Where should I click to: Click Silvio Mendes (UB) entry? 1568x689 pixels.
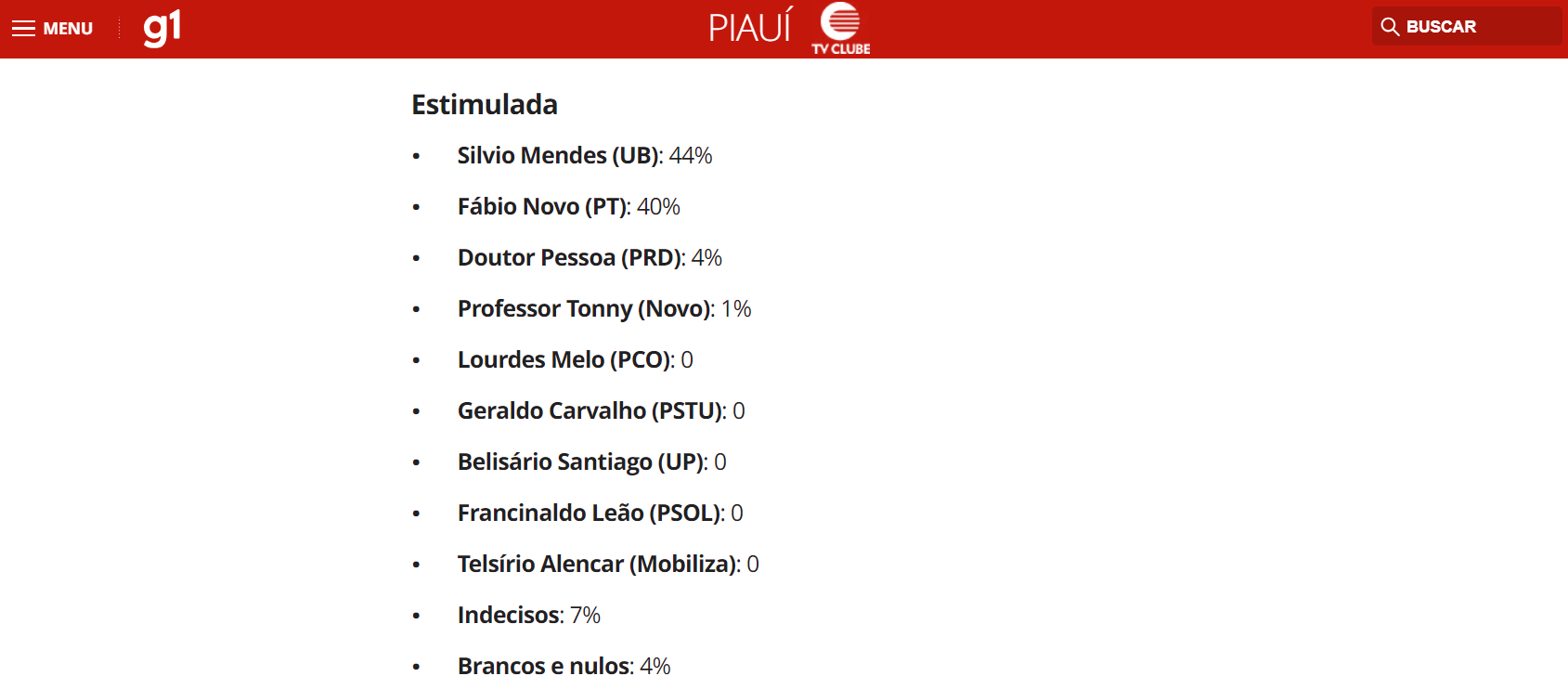(x=585, y=155)
